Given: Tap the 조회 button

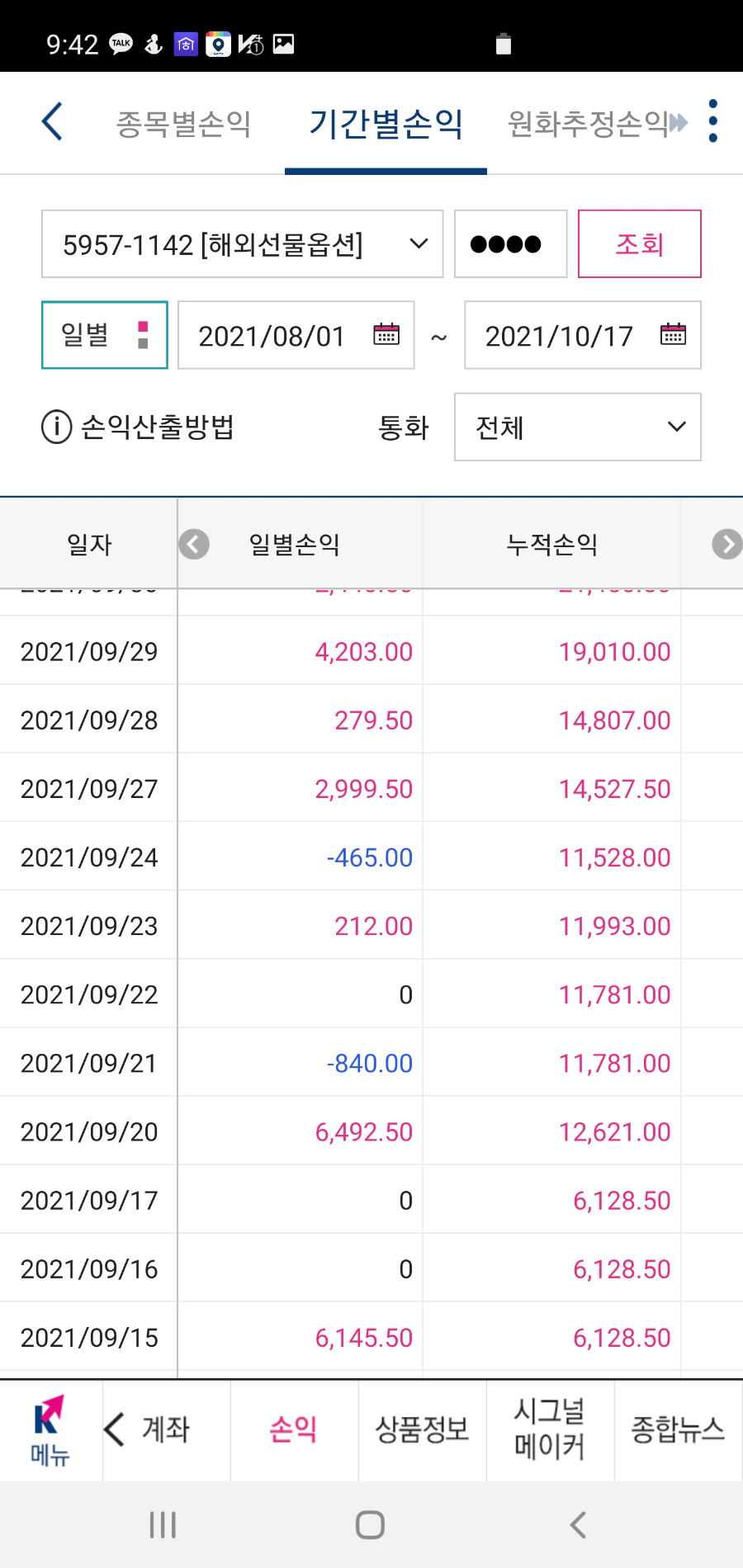Looking at the screenshot, I should (640, 243).
